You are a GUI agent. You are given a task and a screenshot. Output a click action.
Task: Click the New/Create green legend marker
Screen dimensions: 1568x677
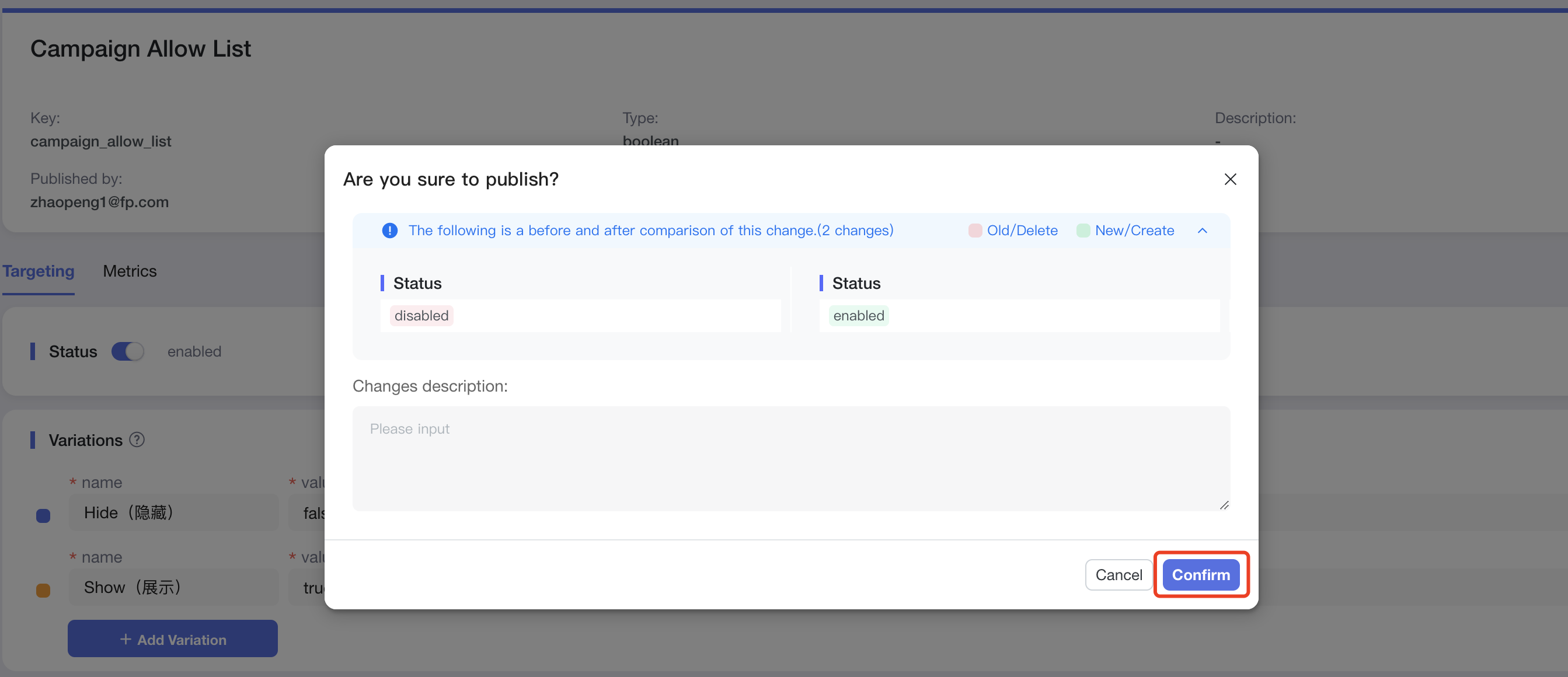tap(1083, 231)
